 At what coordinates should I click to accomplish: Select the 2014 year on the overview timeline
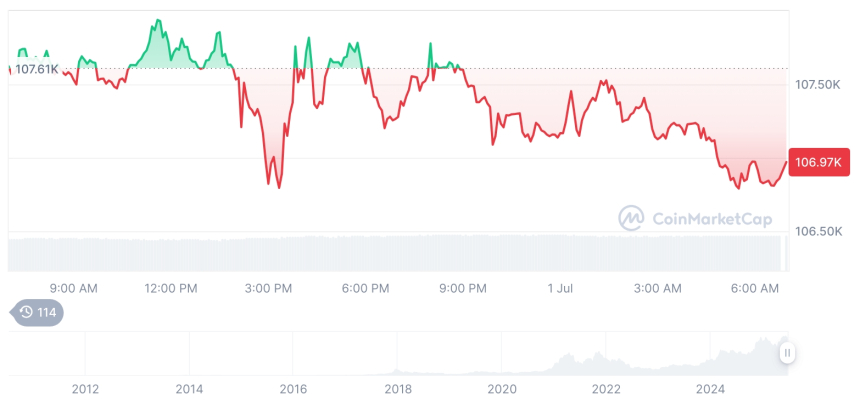coord(189,389)
